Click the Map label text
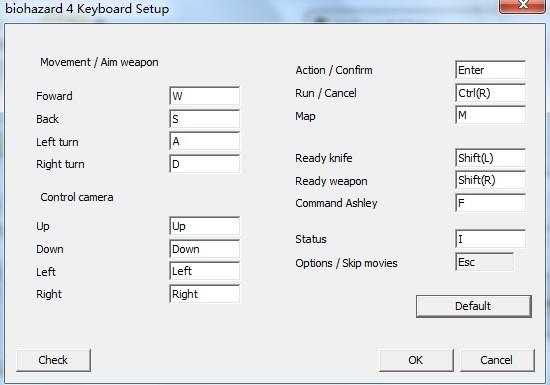The height and width of the screenshot is (385, 550). pyautogui.click(x=305, y=116)
